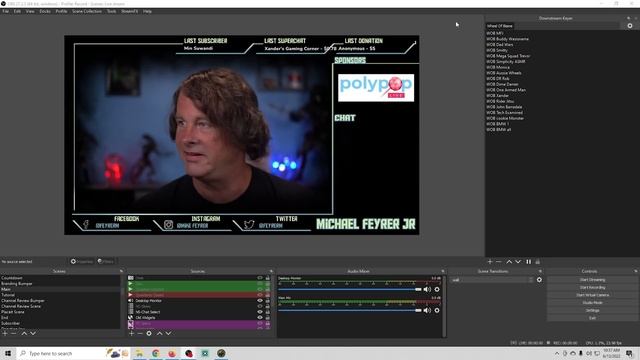Screen dimensions: 640x360
Task: Toggle lock on the red highlighted source
Action: [x=268, y=295]
